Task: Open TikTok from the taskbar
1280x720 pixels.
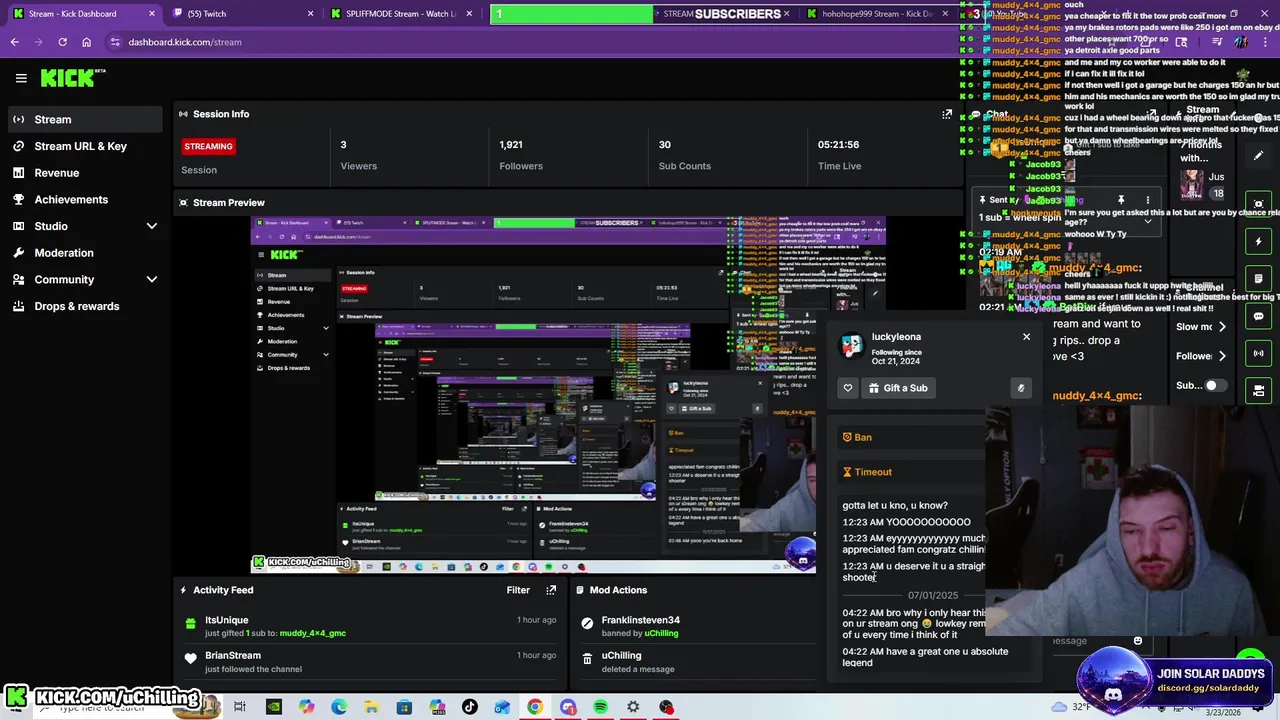Action: coord(469,707)
